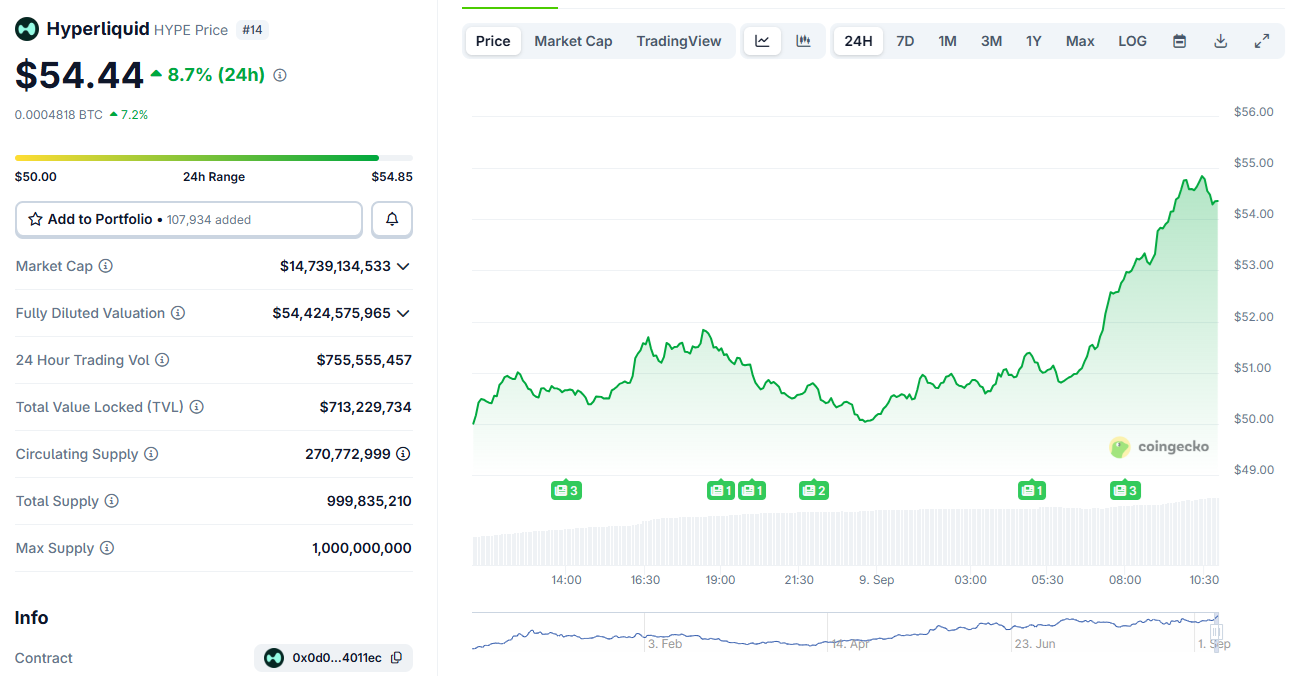
Task: Expand Fully Diluted Valuation details
Action: click(x=403, y=313)
